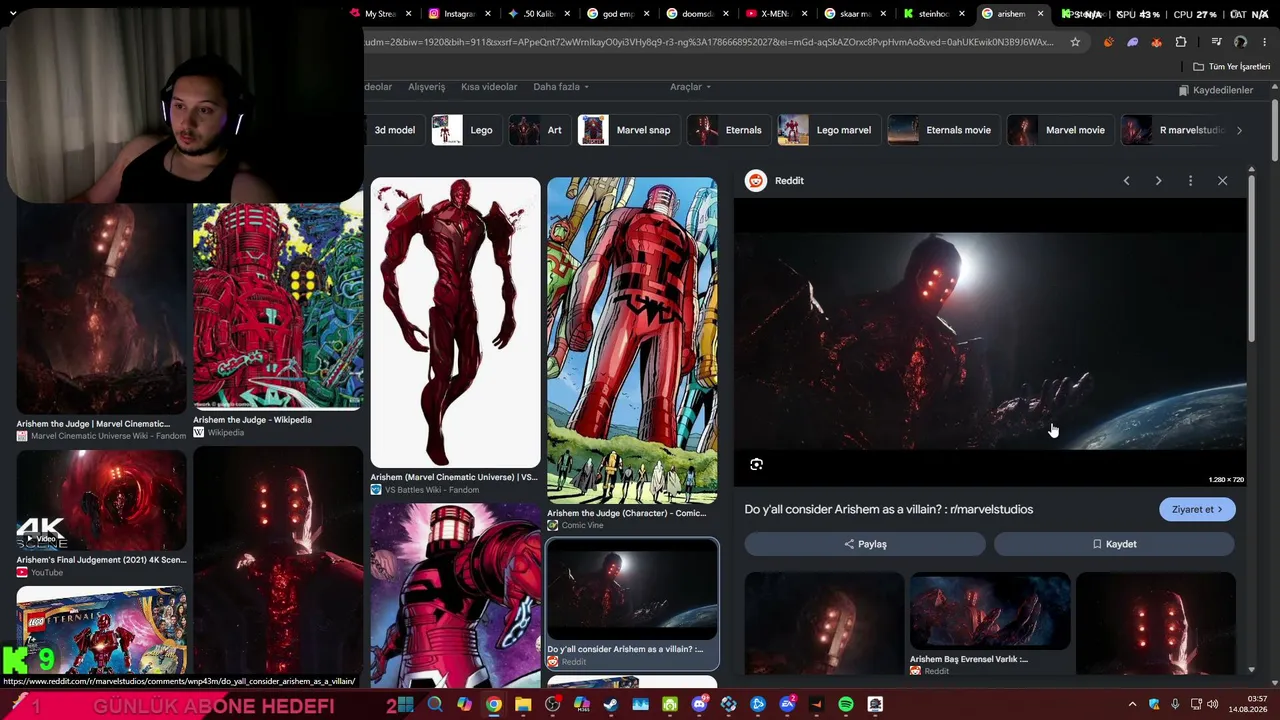The width and height of the screenshot is (1280, 720).
Task: Filter by the 'Art' chip
Action: click(x=538, y=130)
